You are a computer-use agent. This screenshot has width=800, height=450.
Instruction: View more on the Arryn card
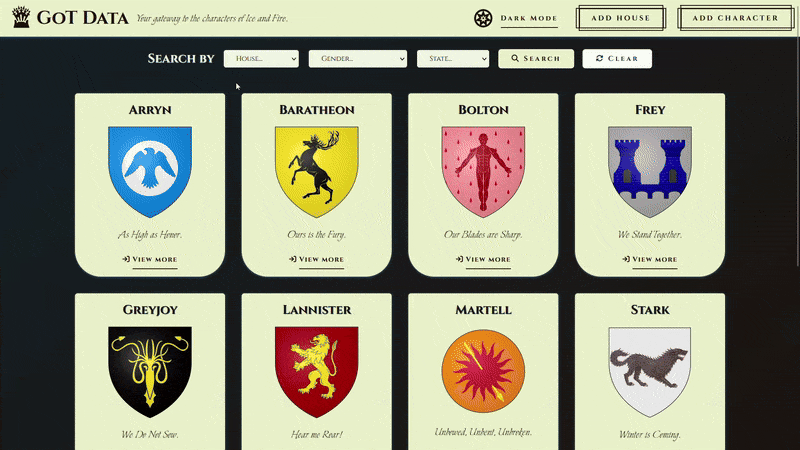tap(150, 260)
